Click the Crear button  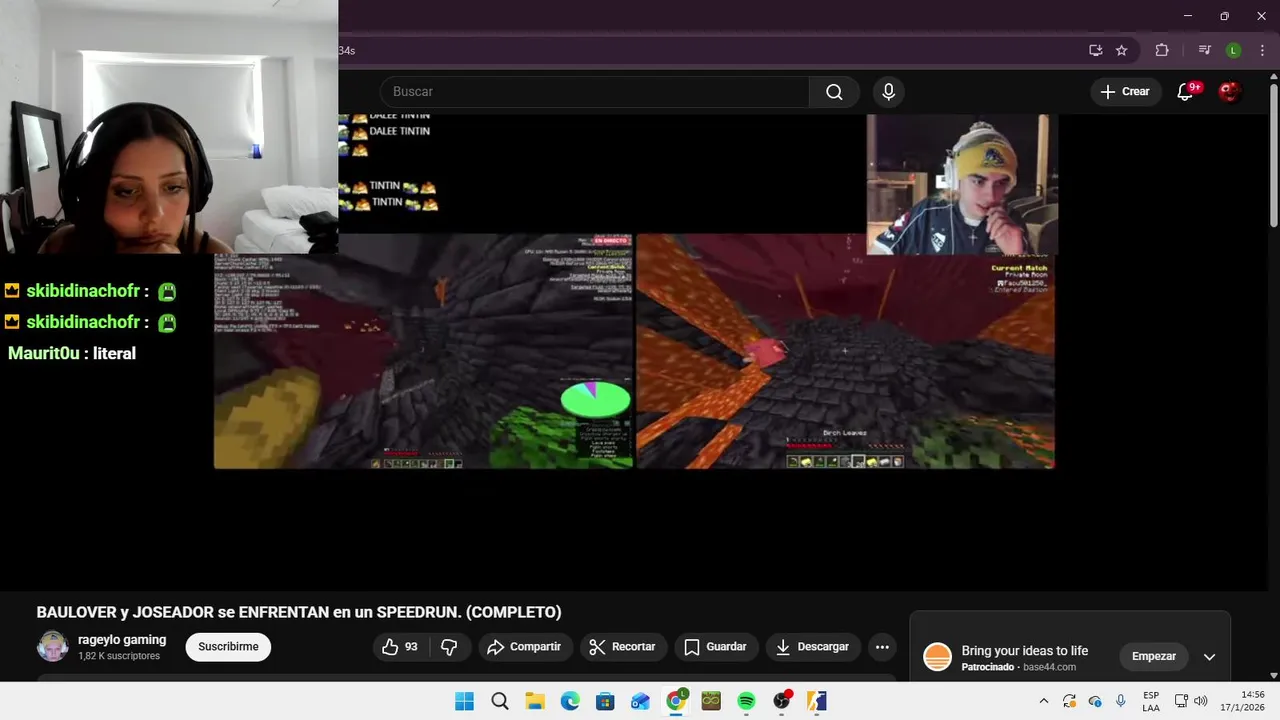click(x=1126, y=91)
